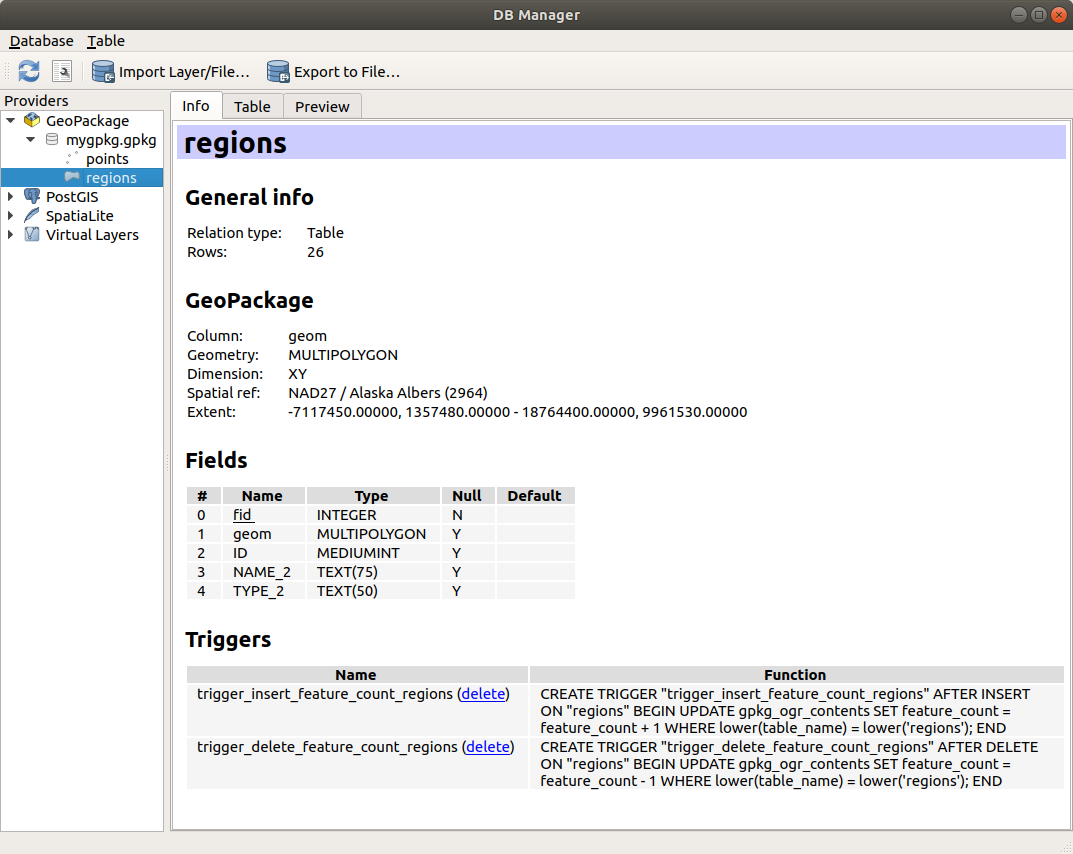Viewport: 1073px width, 854px height.
Task: Click the mygpkg.gpkg database icon
Action: tap(52, 139)
